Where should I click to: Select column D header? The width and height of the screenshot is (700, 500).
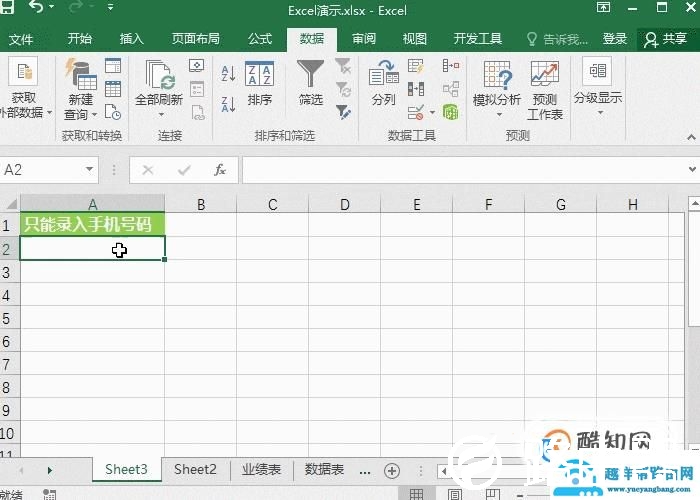(344, 204)
